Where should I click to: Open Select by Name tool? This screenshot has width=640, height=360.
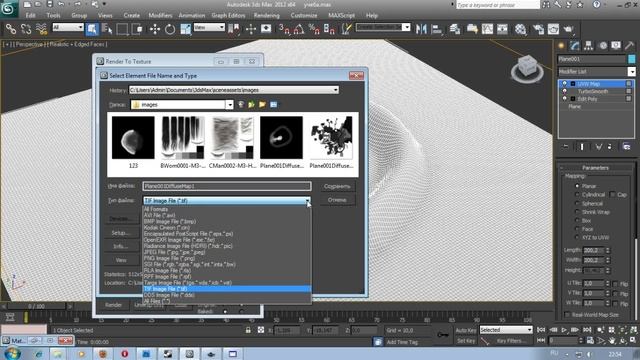107,29
